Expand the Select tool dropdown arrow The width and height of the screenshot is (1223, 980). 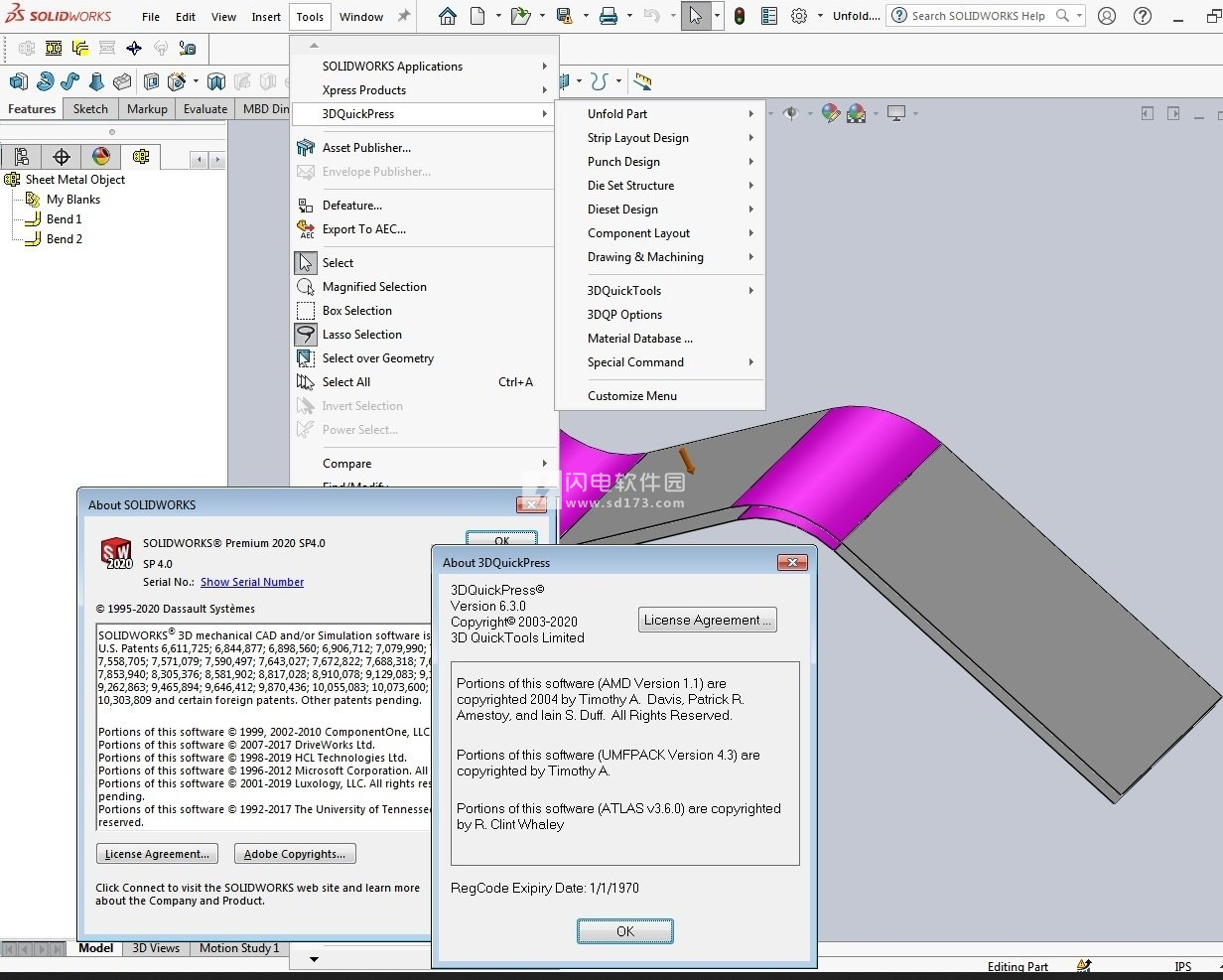click(717, 16)
